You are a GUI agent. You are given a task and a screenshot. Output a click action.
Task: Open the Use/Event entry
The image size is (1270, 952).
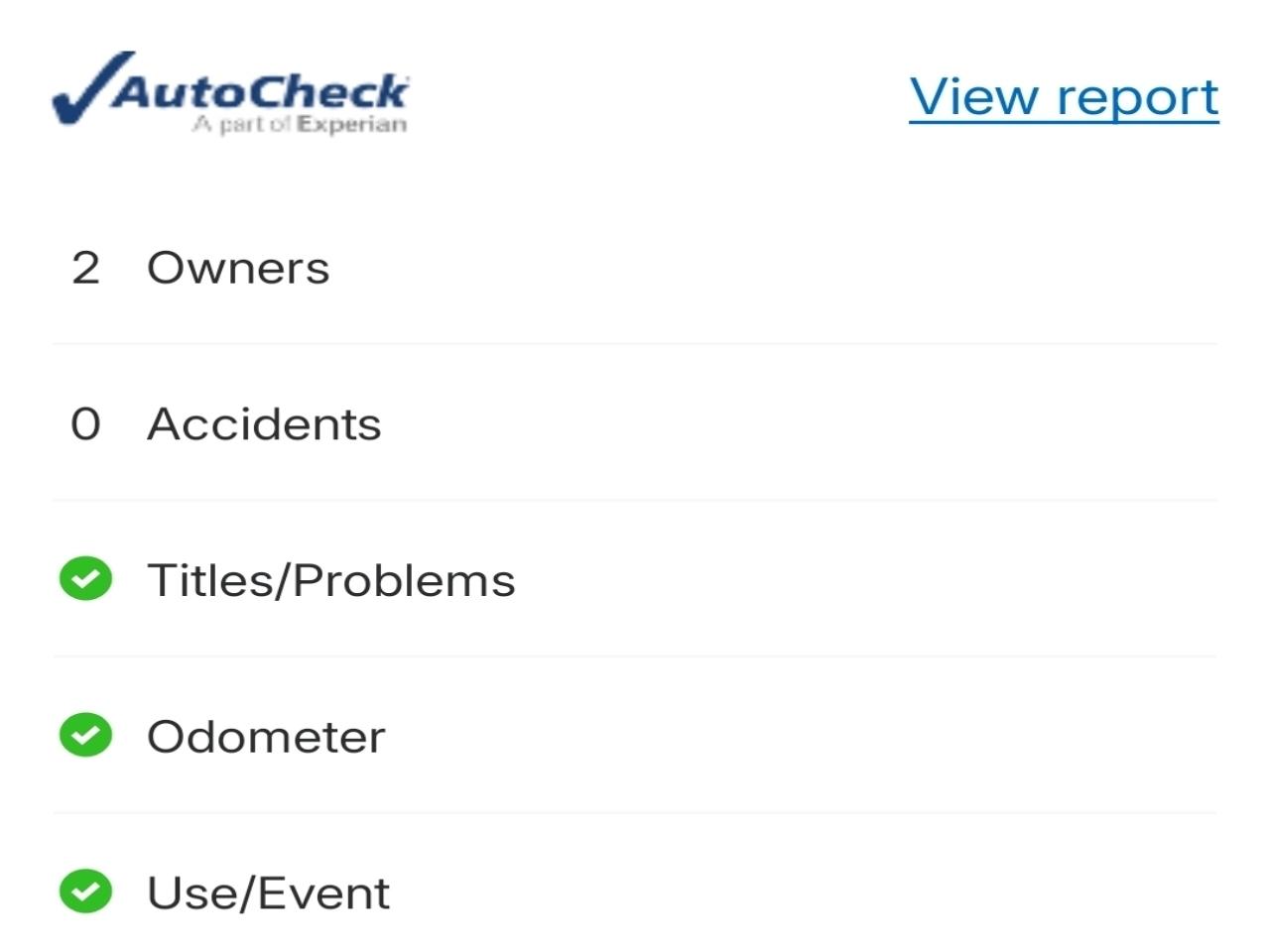click(x=268, y=892)
